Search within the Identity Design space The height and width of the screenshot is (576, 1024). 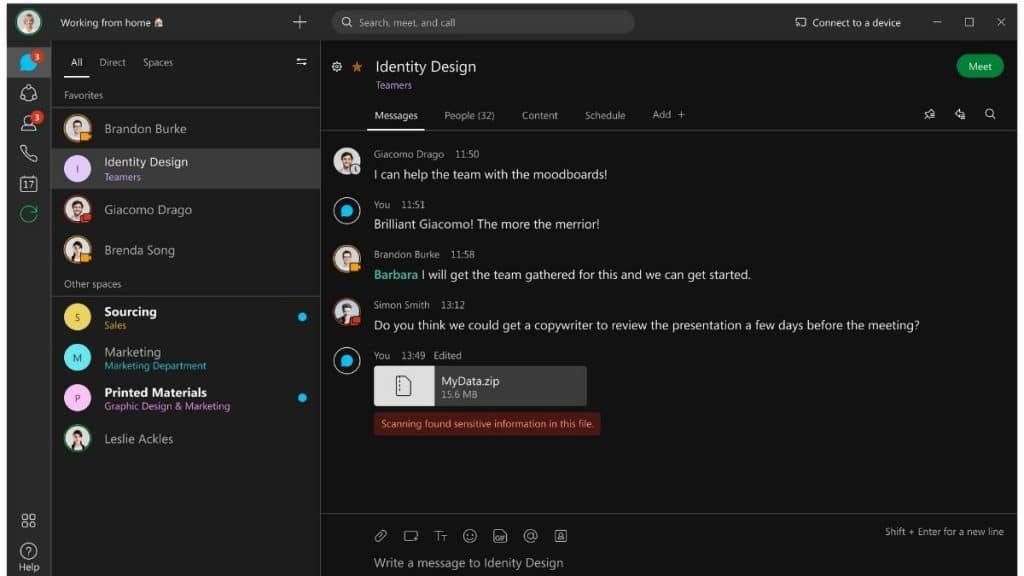coord(990,114)
